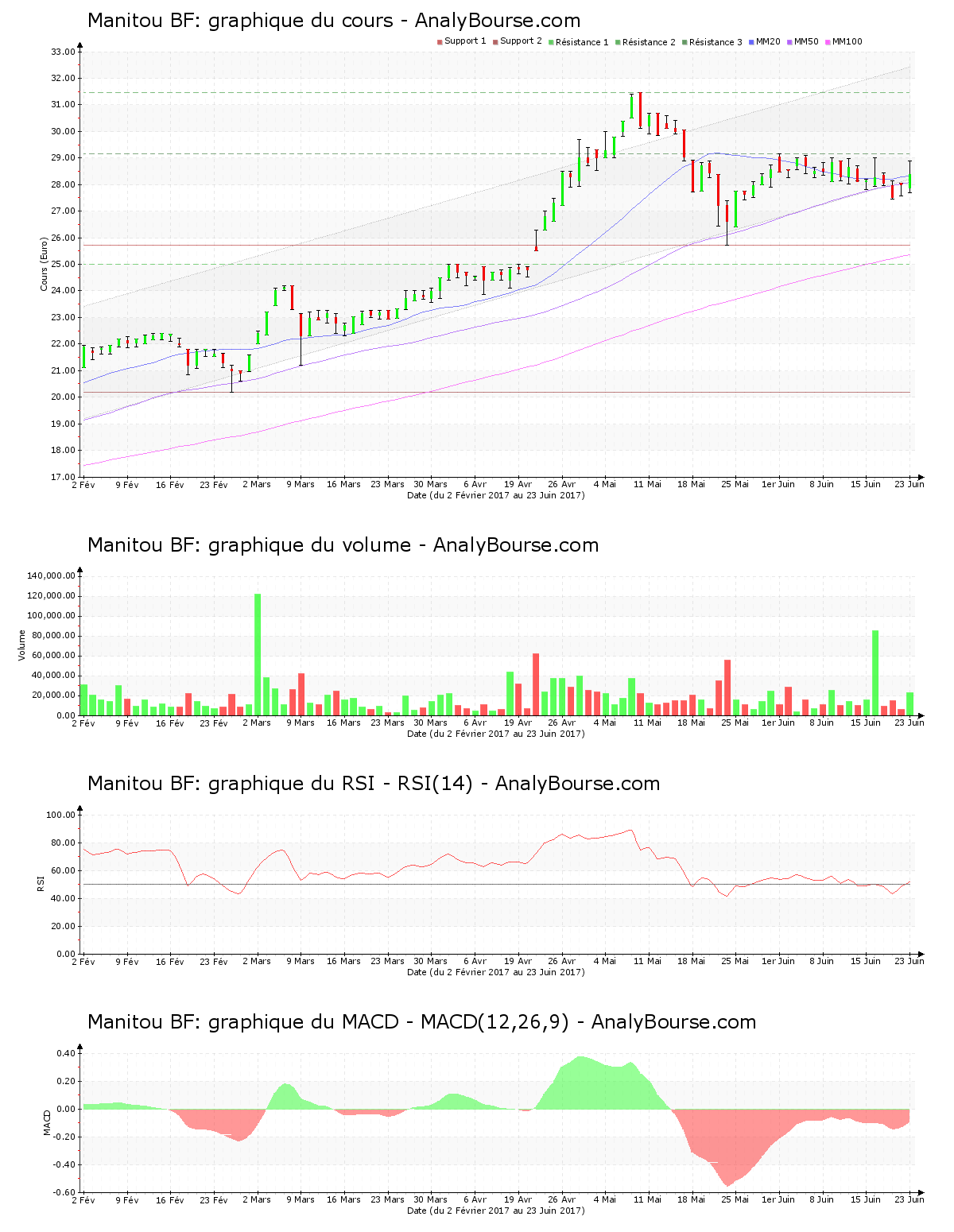Click the date range caption under the MACD chart
Screen dimensions: 954x1232
(496, 1211)
